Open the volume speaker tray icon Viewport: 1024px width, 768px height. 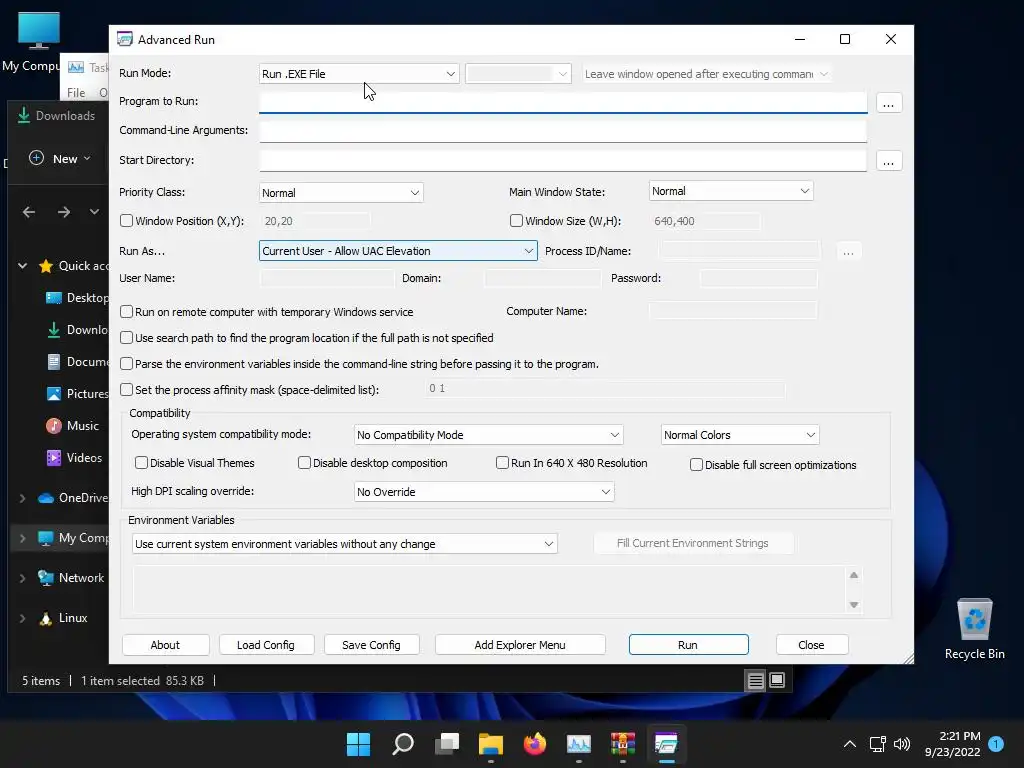(902, 744)
